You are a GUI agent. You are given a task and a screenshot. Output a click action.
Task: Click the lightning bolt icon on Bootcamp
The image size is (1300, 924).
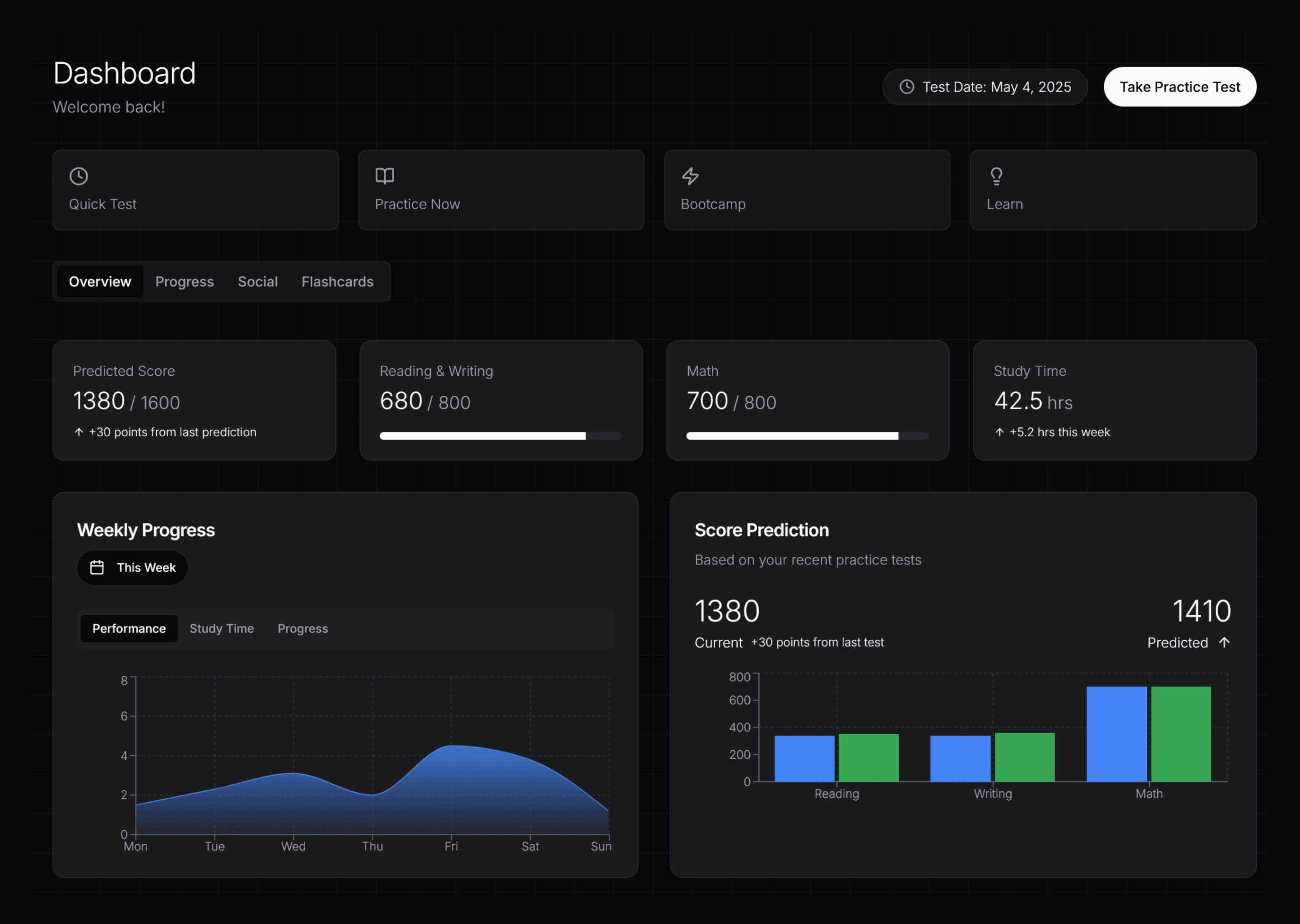tap(691, 176)
